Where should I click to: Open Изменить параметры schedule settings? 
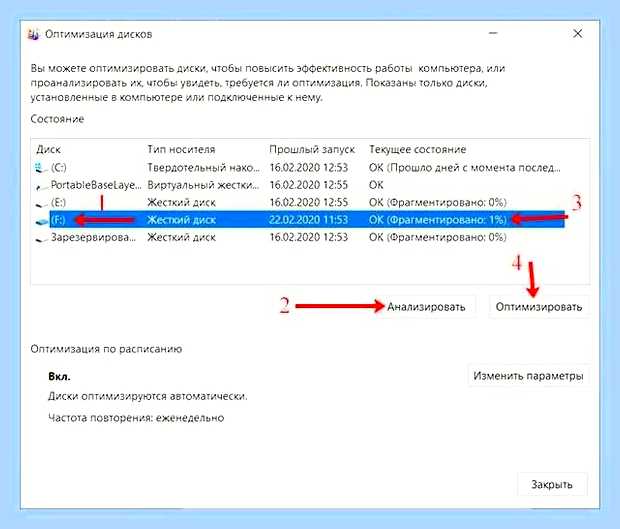(528, 376)
